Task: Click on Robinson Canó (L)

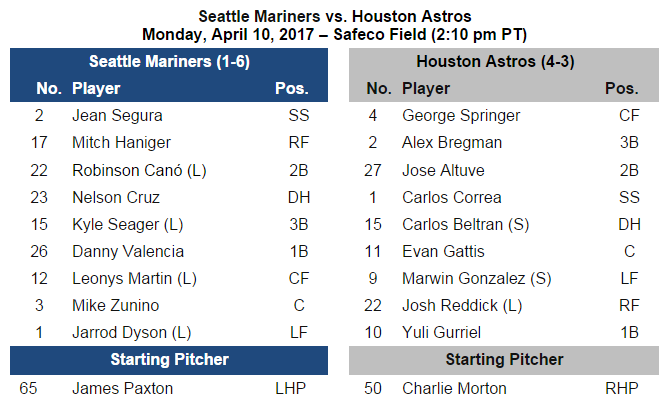Action: pyautogui.click(x=139, y=170)
